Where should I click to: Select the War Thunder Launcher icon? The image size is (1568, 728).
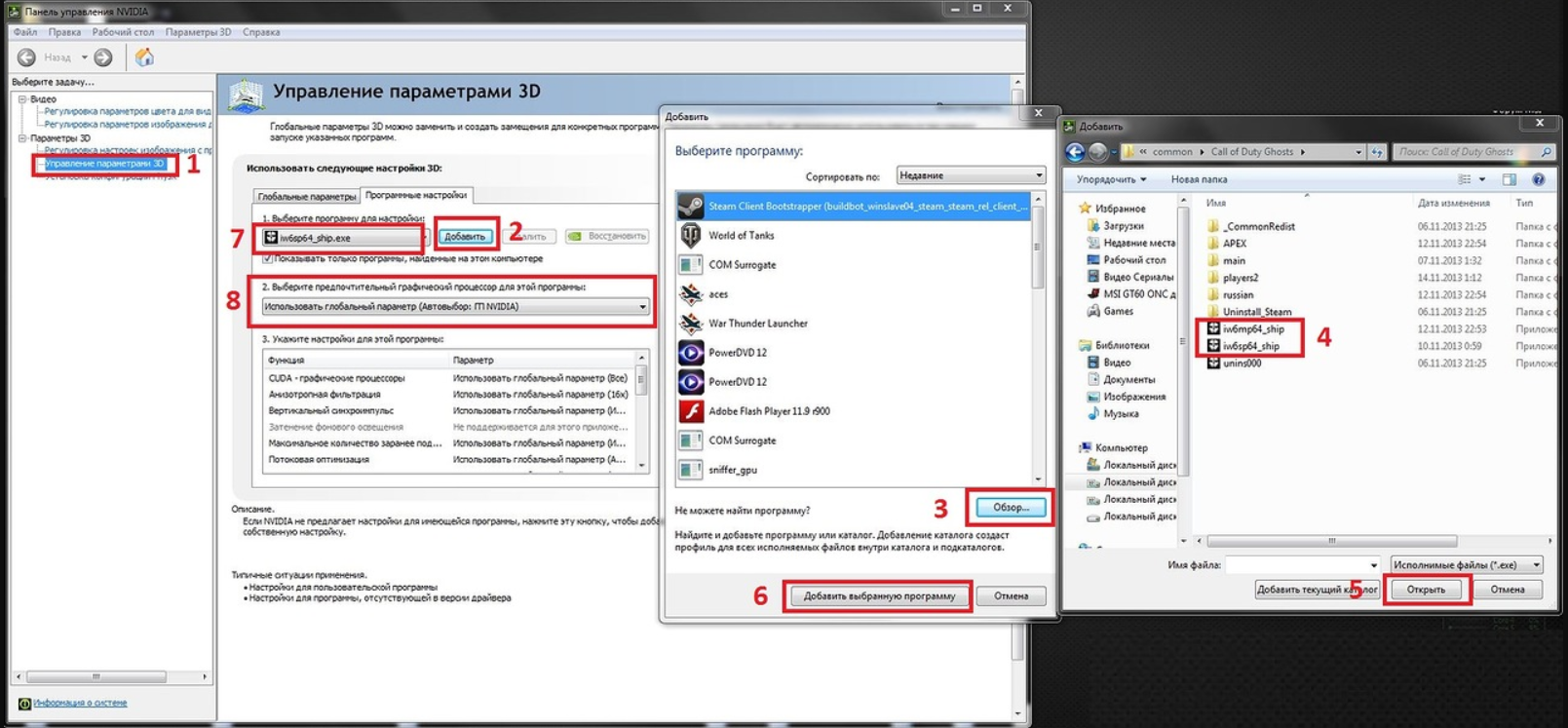coord(691,323)
